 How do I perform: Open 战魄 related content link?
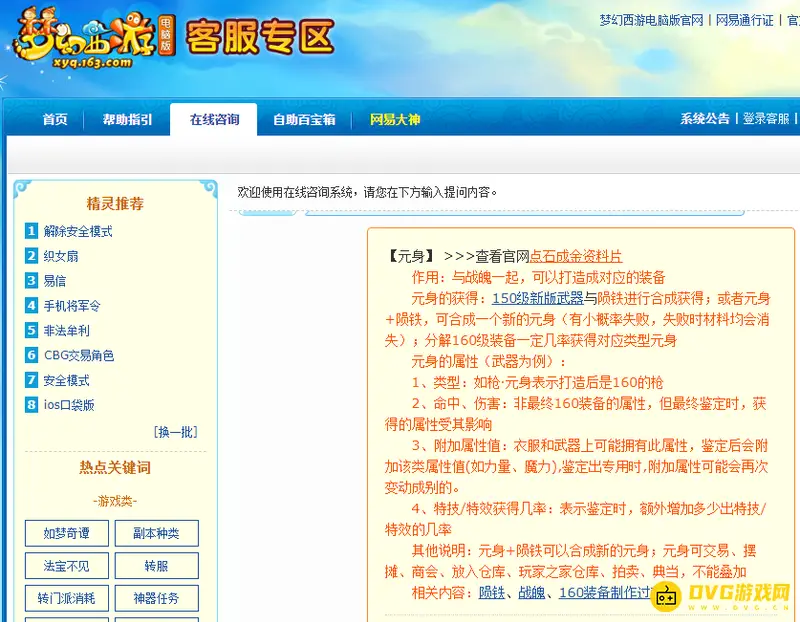pyautogui.click(x=532, y=592)
